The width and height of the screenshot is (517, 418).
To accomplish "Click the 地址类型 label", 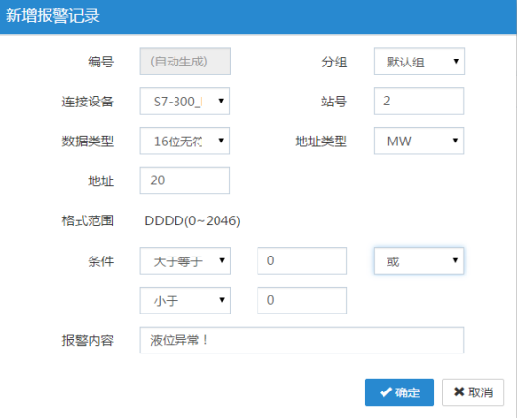I will 321,141.
